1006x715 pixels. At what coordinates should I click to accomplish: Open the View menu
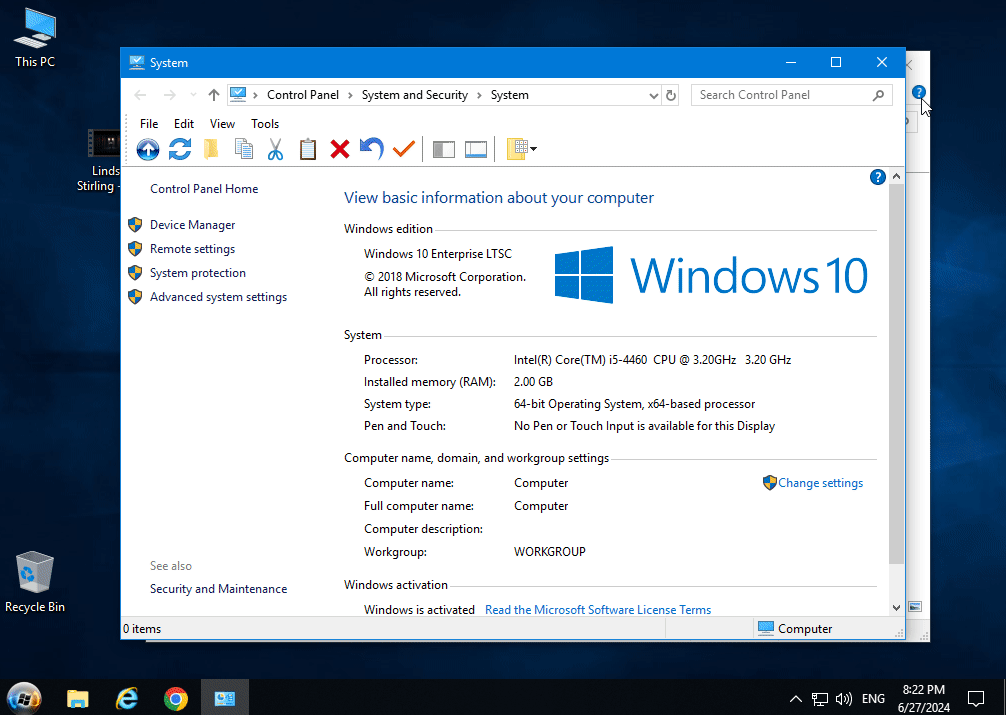pyautogui.click(x=222, y=124)
